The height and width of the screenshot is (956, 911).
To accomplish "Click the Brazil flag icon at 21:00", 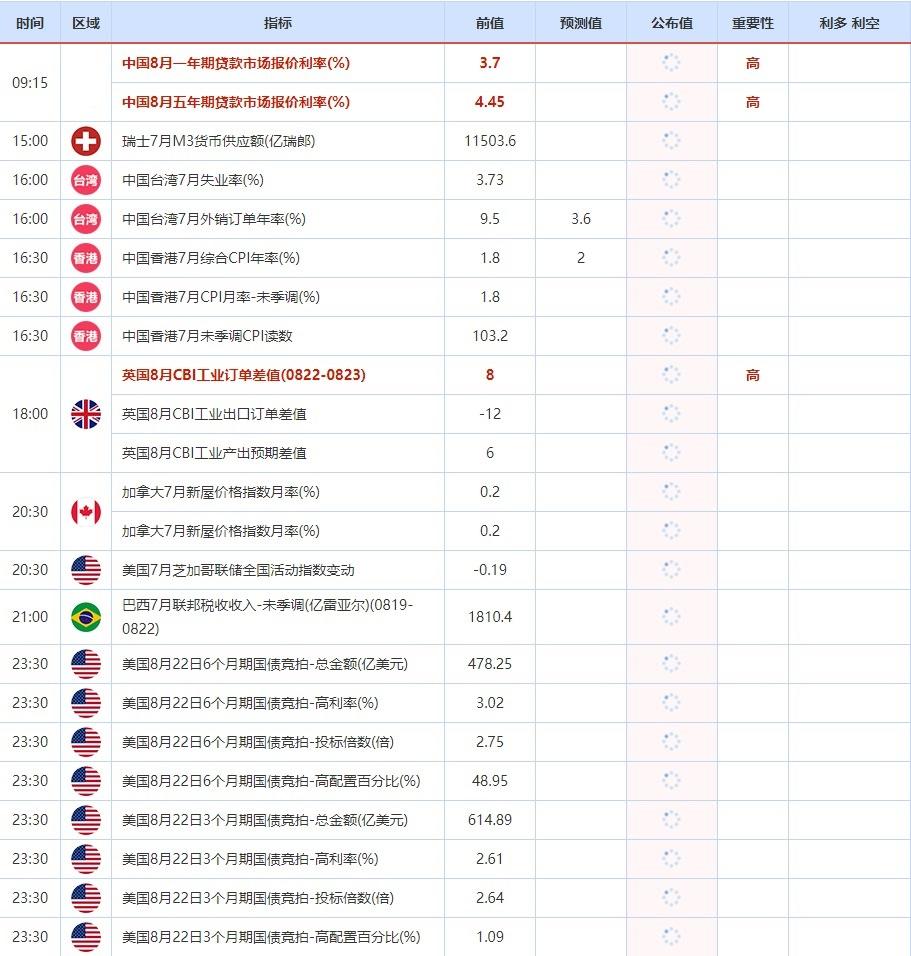I will click(86, 617).
